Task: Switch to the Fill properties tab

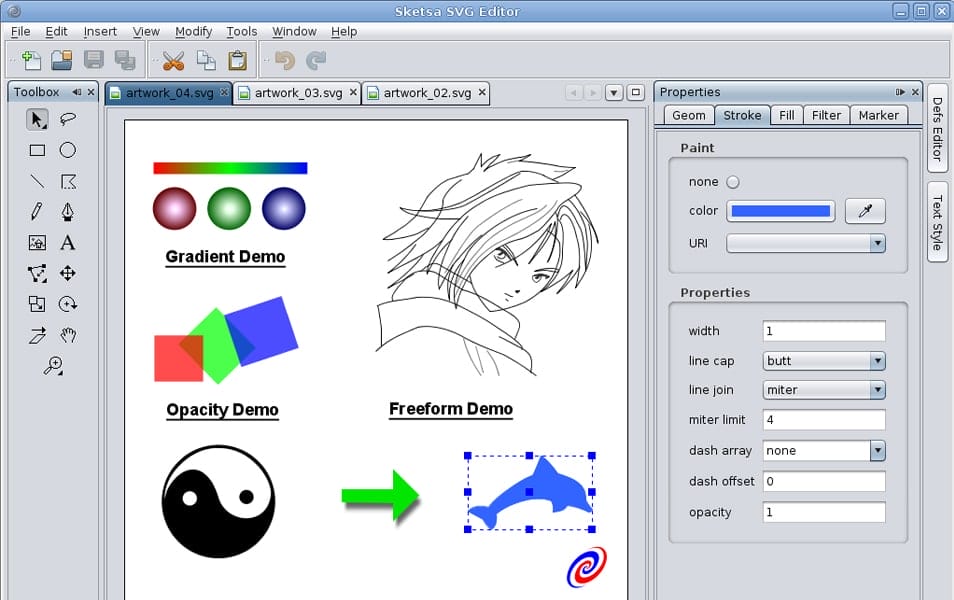Action: tap(786, 115)
